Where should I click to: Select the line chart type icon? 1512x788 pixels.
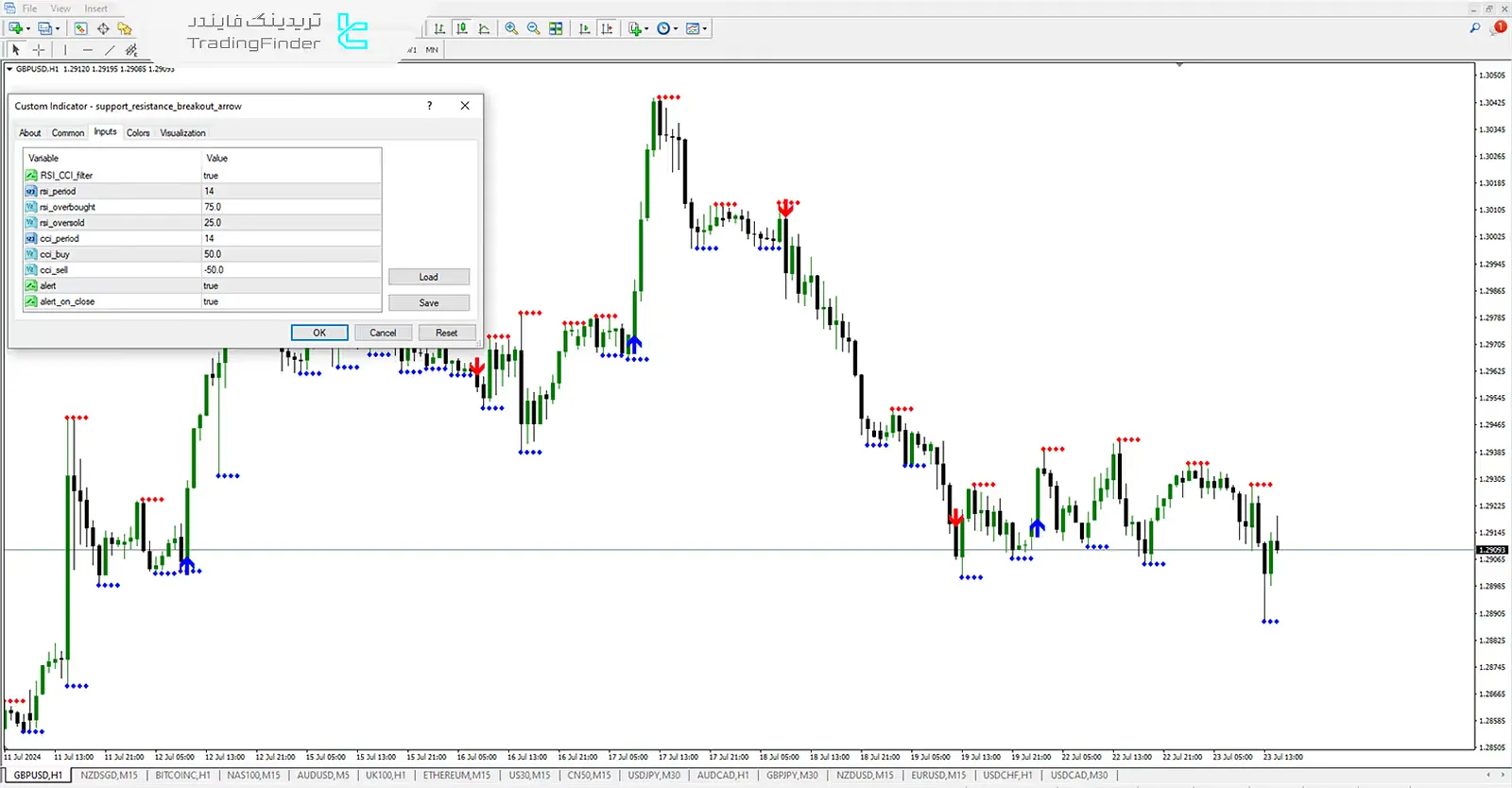point(485,28)
